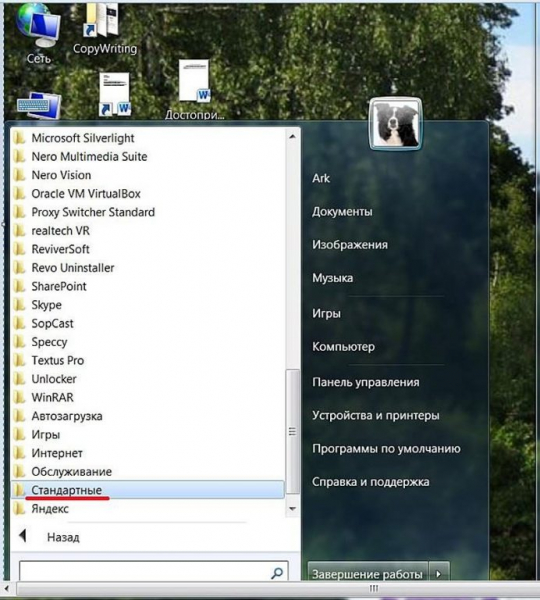Expand the Яндекс folder
This screenshot has height=600, width=540.
(148, 509)
